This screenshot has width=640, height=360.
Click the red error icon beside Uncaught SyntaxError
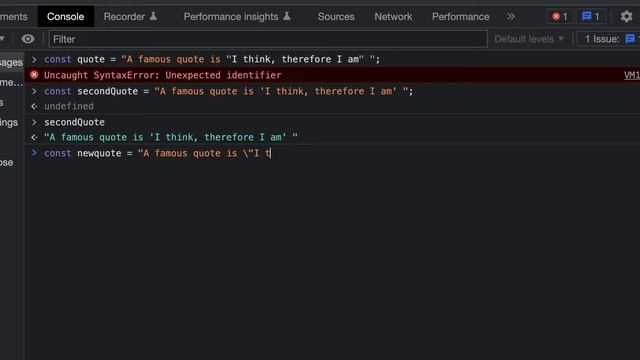click(34, 75)
